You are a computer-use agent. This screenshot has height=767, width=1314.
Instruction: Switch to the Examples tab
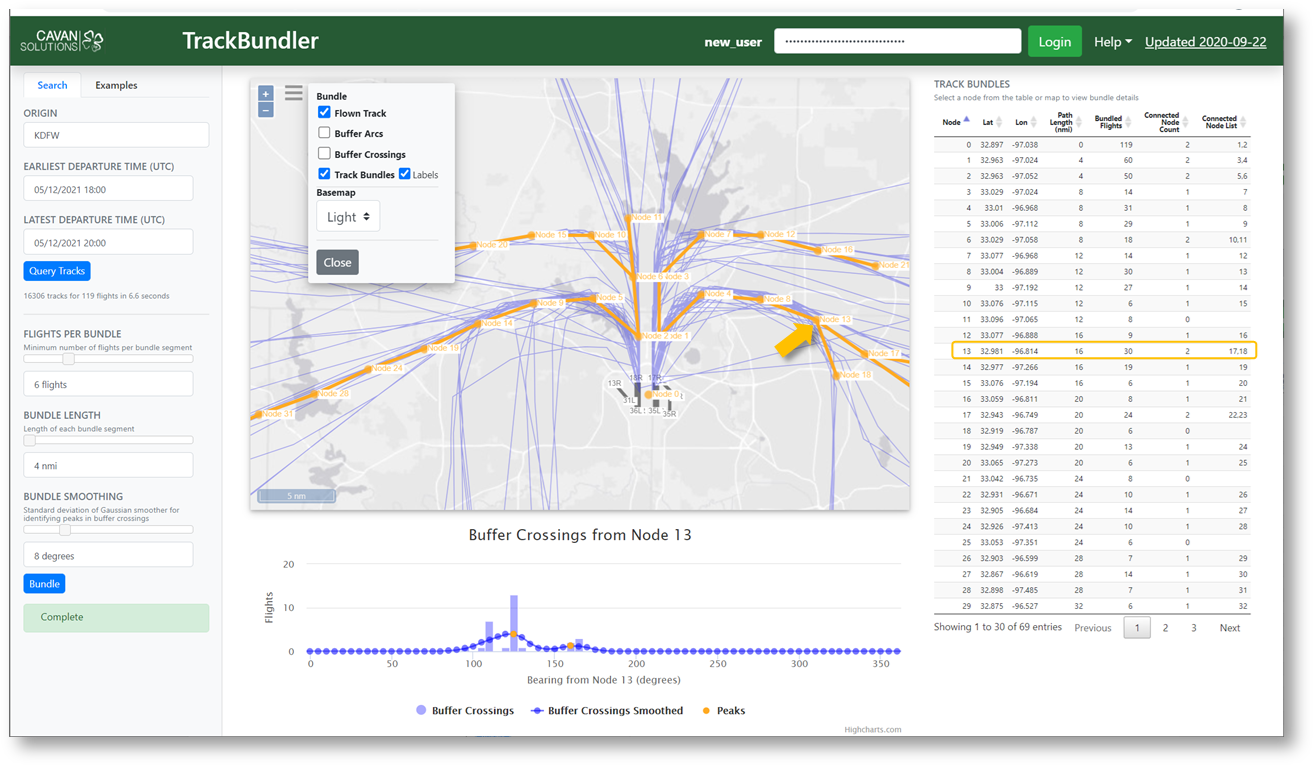[x=116, y=85]
